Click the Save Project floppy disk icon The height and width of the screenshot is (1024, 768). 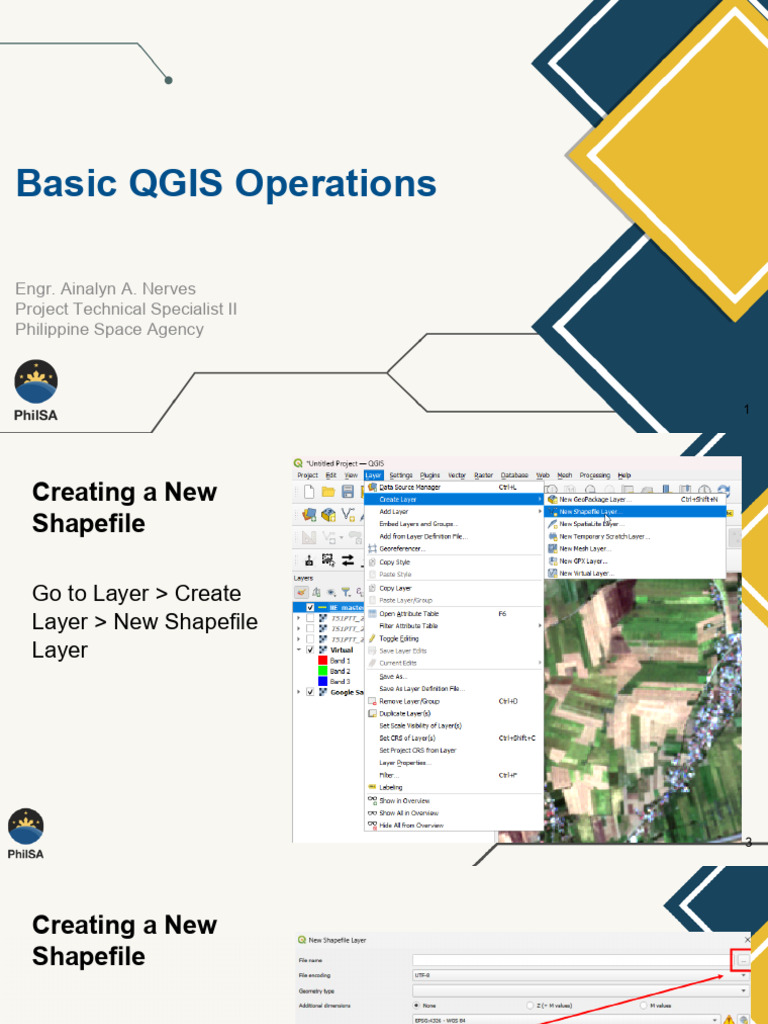click(x=348, y=492)
